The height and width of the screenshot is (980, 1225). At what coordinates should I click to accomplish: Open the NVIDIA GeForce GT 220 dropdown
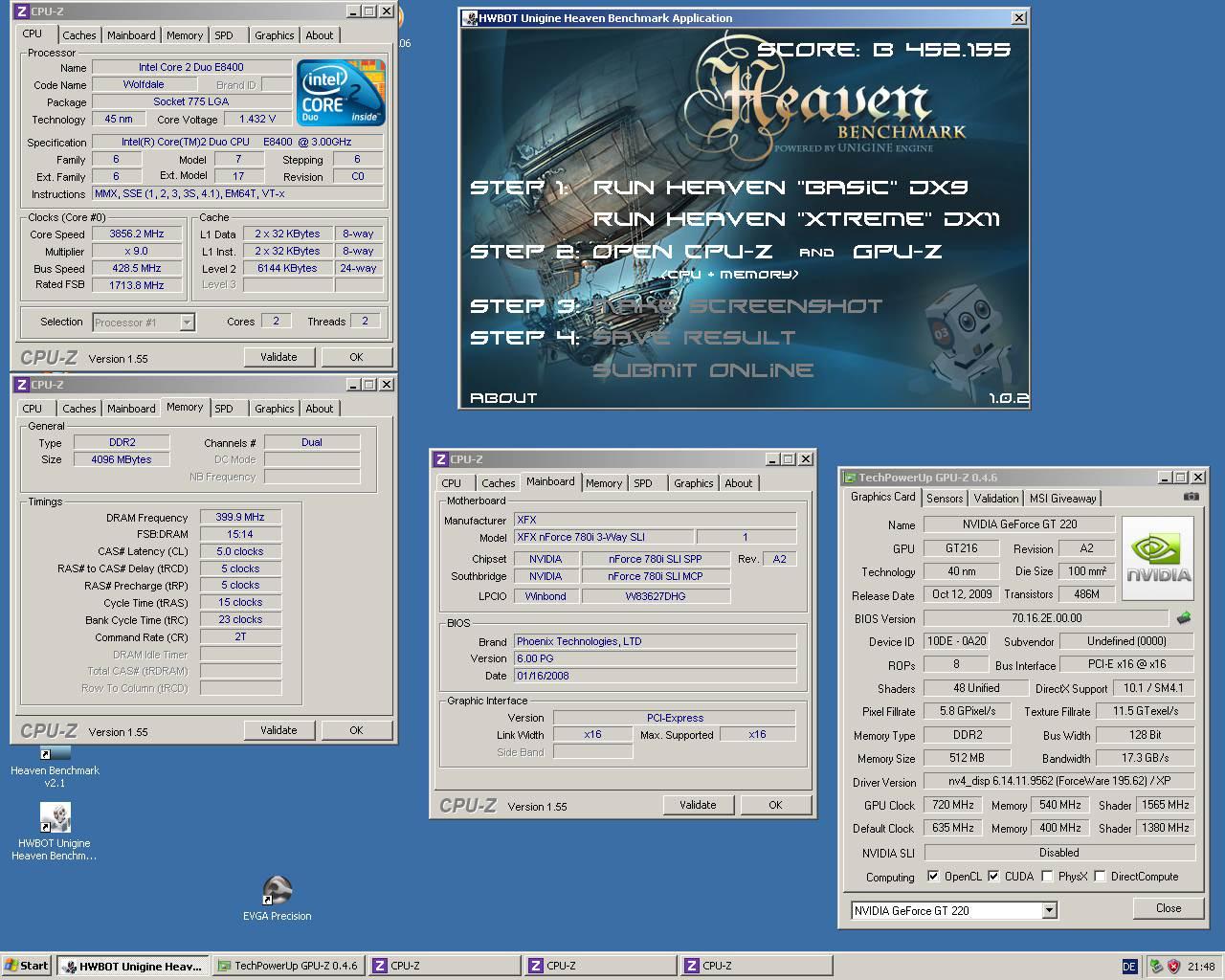click(1049, 911)
